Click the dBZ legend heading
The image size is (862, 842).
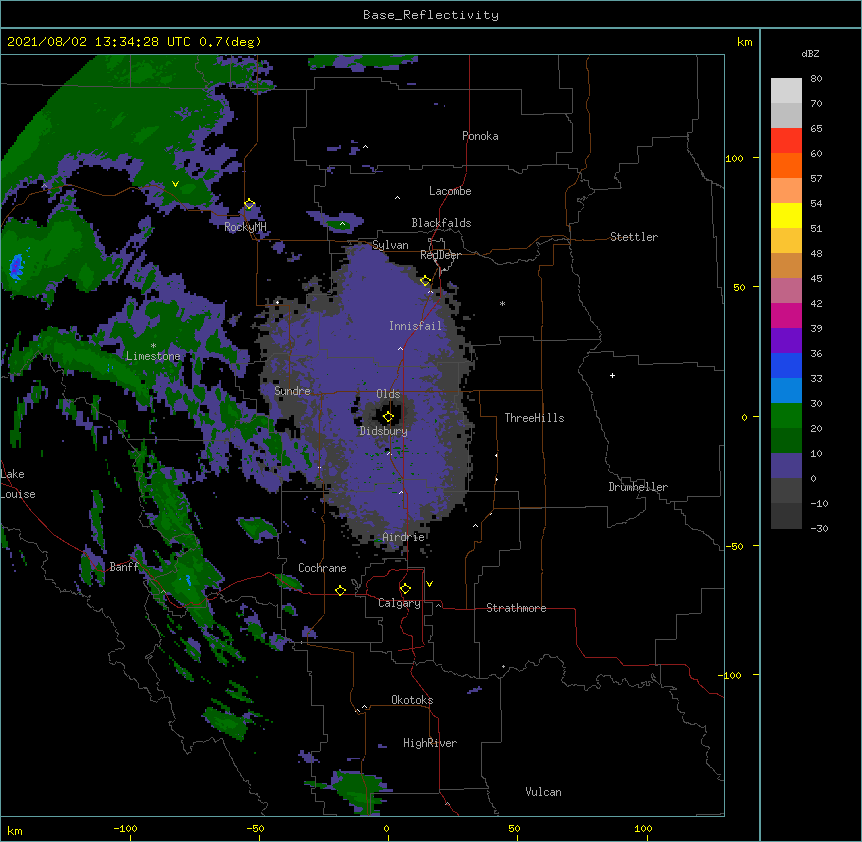coord(810,53)
